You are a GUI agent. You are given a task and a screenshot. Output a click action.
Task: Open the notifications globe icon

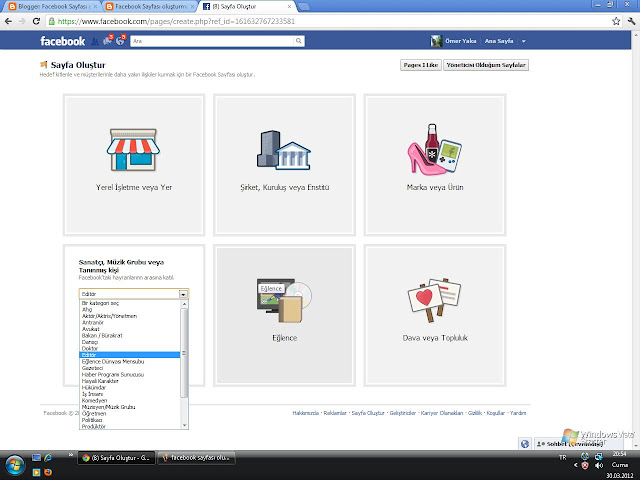point(121,40)
